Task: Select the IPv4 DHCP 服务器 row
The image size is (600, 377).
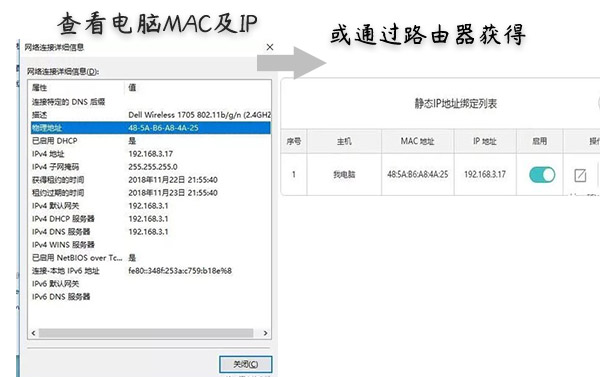Action: point(150,219)
